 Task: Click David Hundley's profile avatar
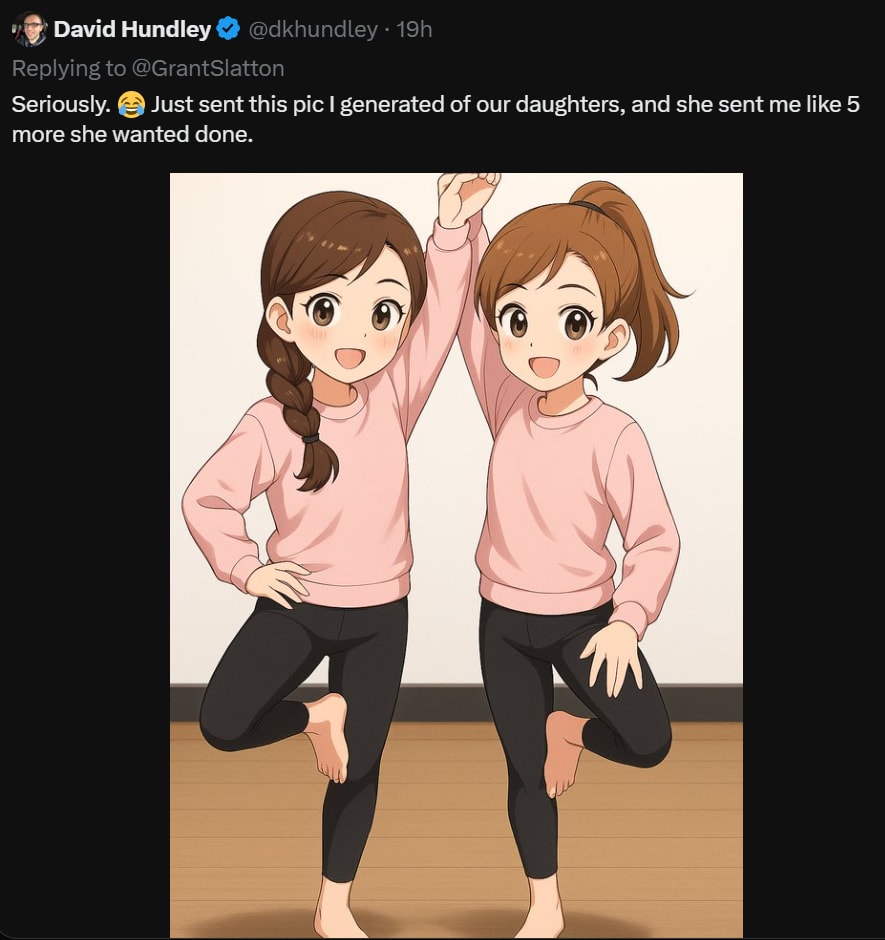click(x=29, y=29)
